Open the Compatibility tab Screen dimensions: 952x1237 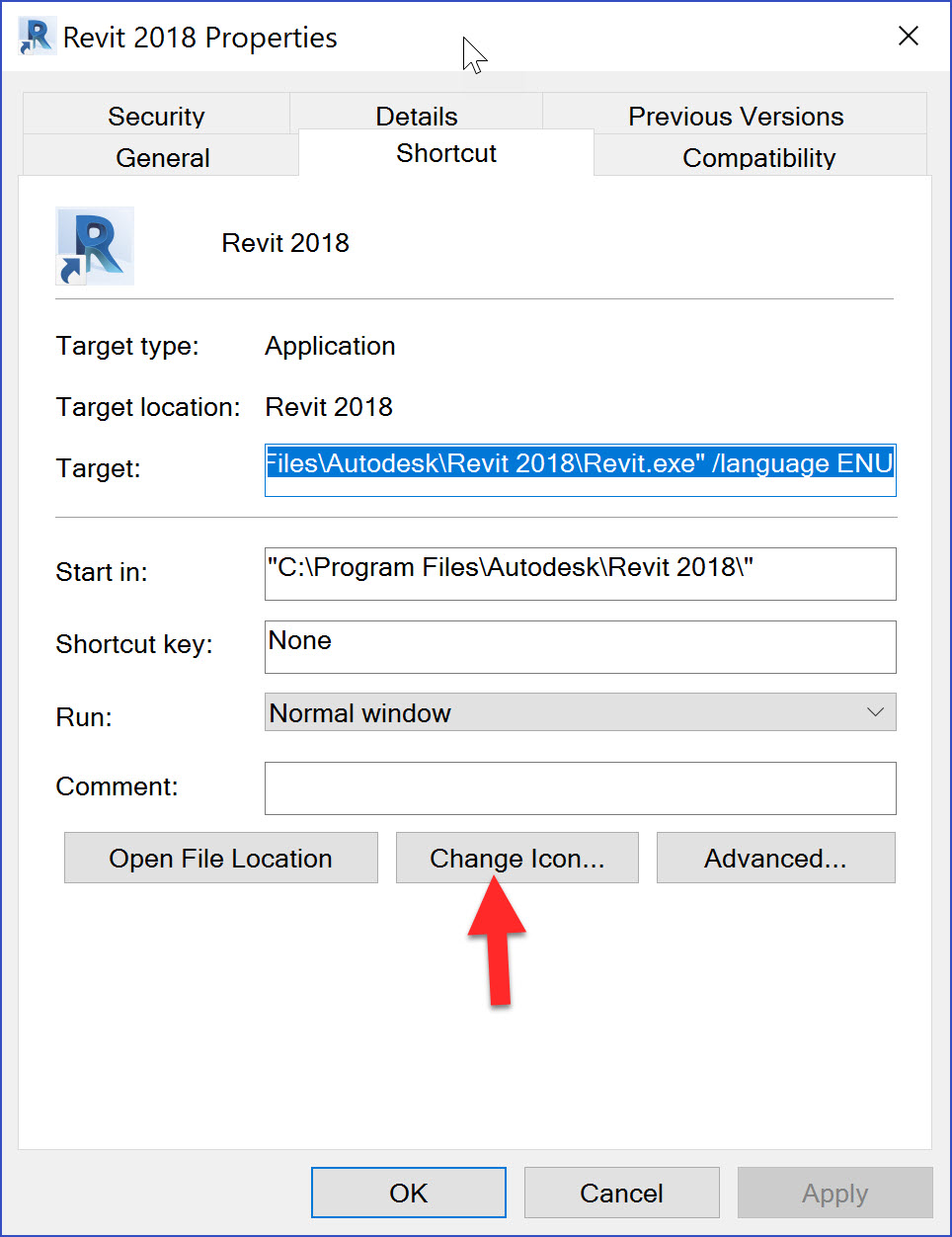point(759,156)
